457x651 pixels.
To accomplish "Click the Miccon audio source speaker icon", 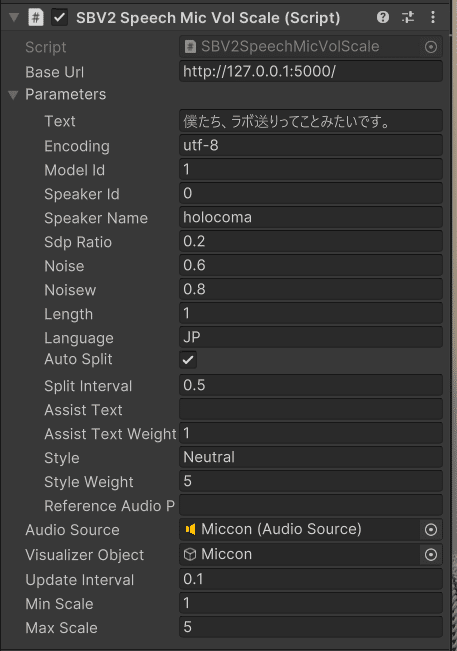I will click(x=191, y=529).
